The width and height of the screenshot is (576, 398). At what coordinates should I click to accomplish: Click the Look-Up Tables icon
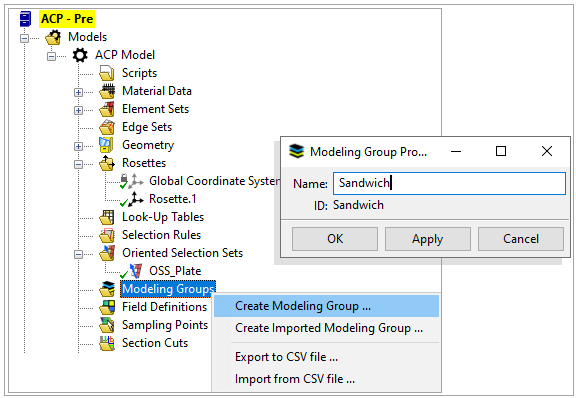click(x=107, y=217)
